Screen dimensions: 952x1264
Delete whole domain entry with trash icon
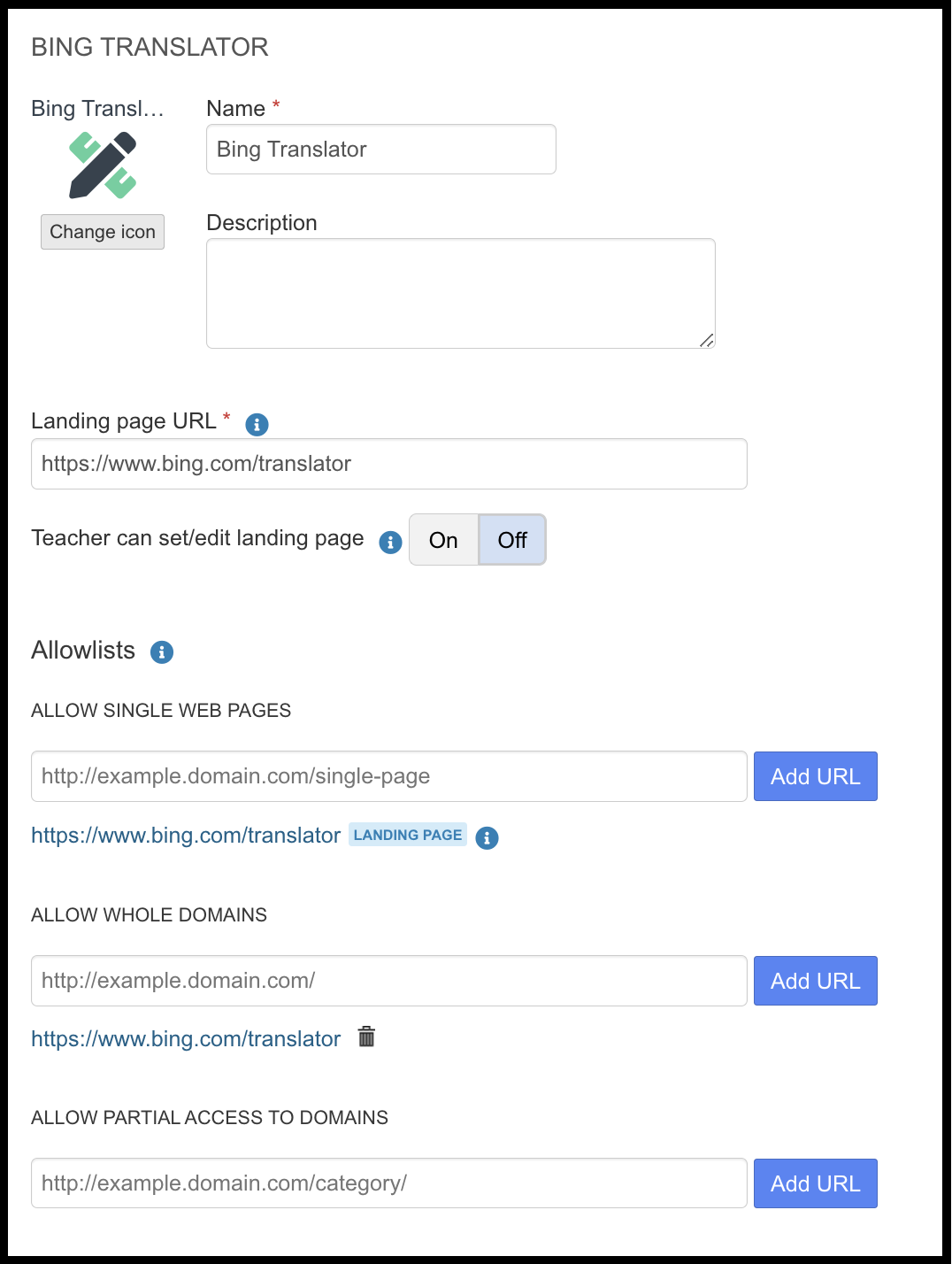click(x=366, y=1037)
